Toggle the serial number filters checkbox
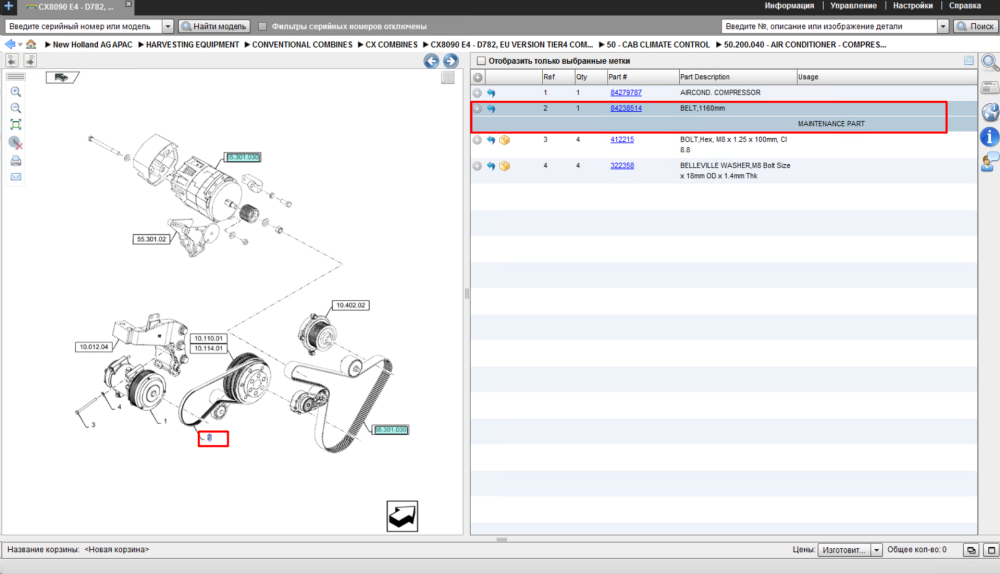Screen dimensions: 1000x574 262,26
